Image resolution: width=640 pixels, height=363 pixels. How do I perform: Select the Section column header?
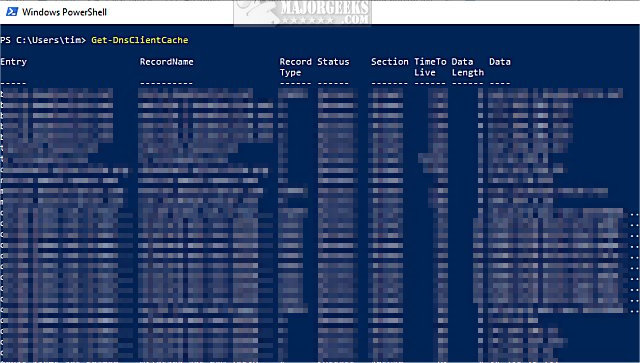coord(389,62)
